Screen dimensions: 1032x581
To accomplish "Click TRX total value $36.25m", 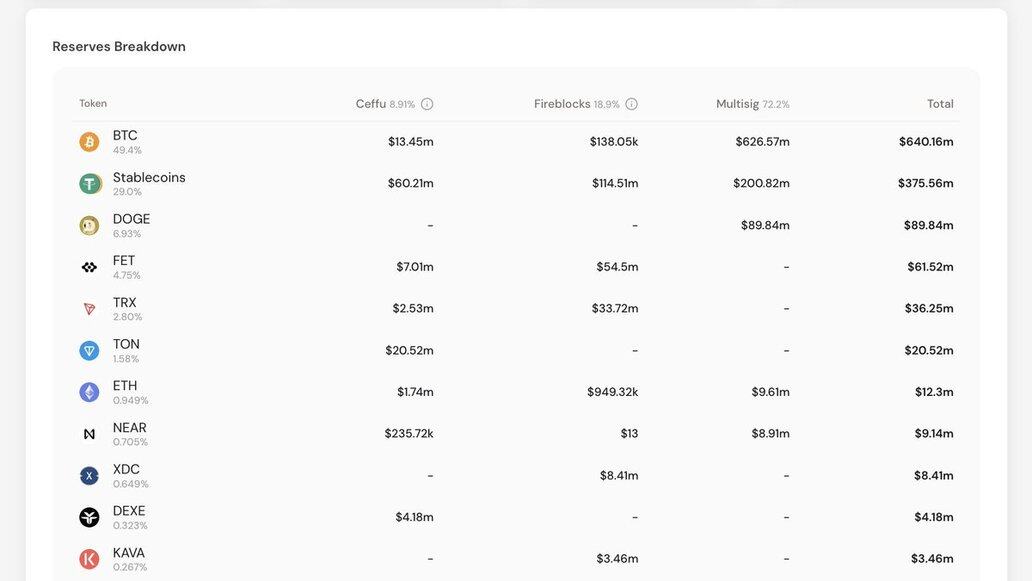I will pyautogui.click(x=929, y=309).
